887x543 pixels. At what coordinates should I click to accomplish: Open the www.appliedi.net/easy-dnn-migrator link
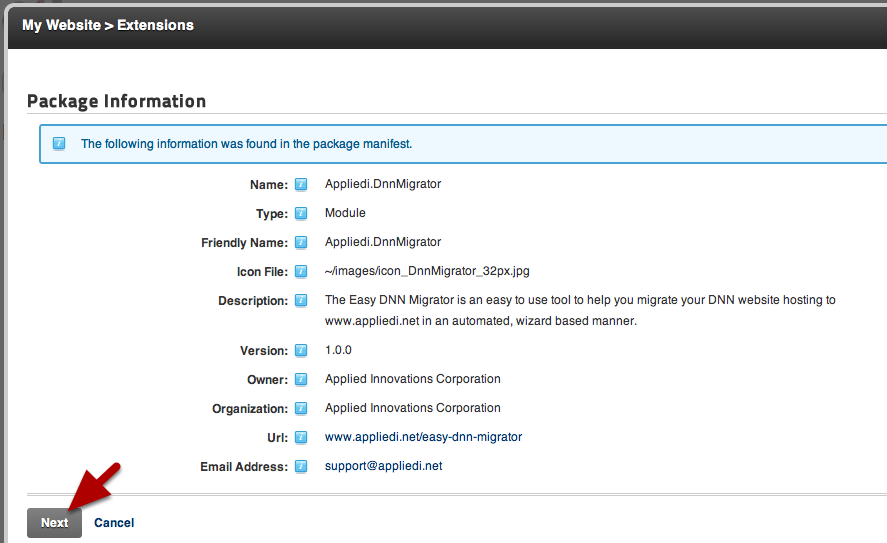coord(423,437)
